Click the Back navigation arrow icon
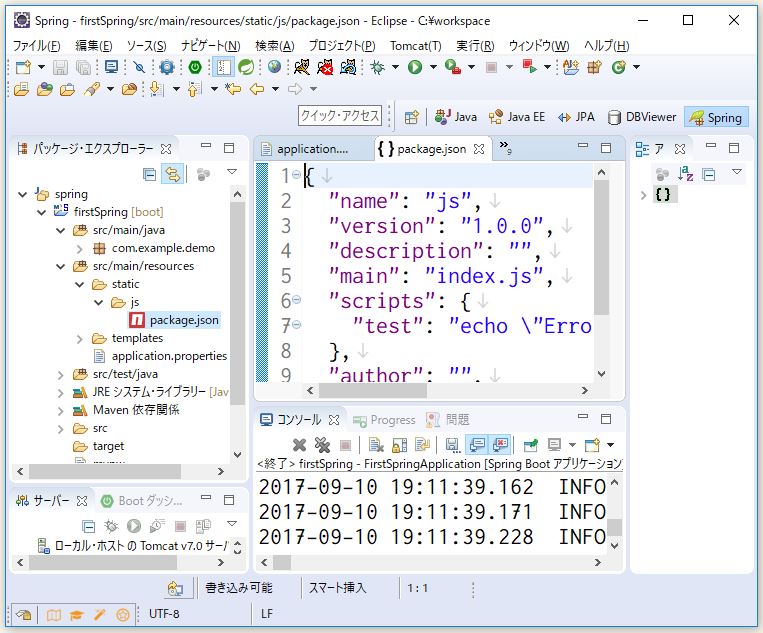 point(256,89)
